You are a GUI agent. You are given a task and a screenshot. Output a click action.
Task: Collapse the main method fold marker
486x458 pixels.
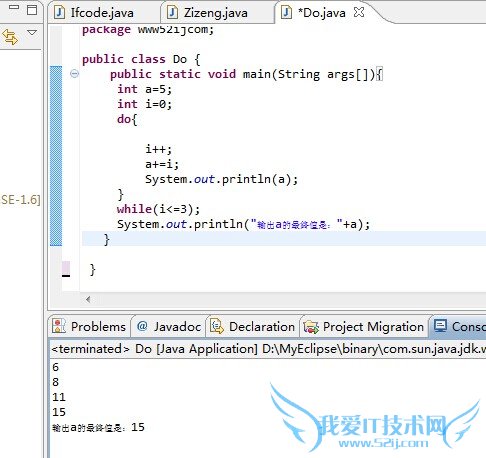[x=74, y=74]
